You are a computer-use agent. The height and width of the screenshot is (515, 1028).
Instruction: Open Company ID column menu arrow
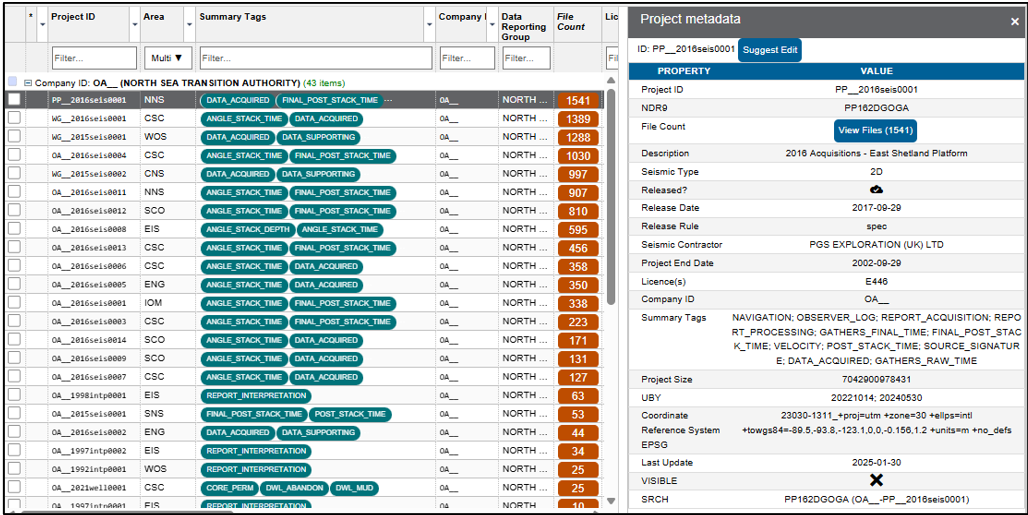(x=492, y=24)
